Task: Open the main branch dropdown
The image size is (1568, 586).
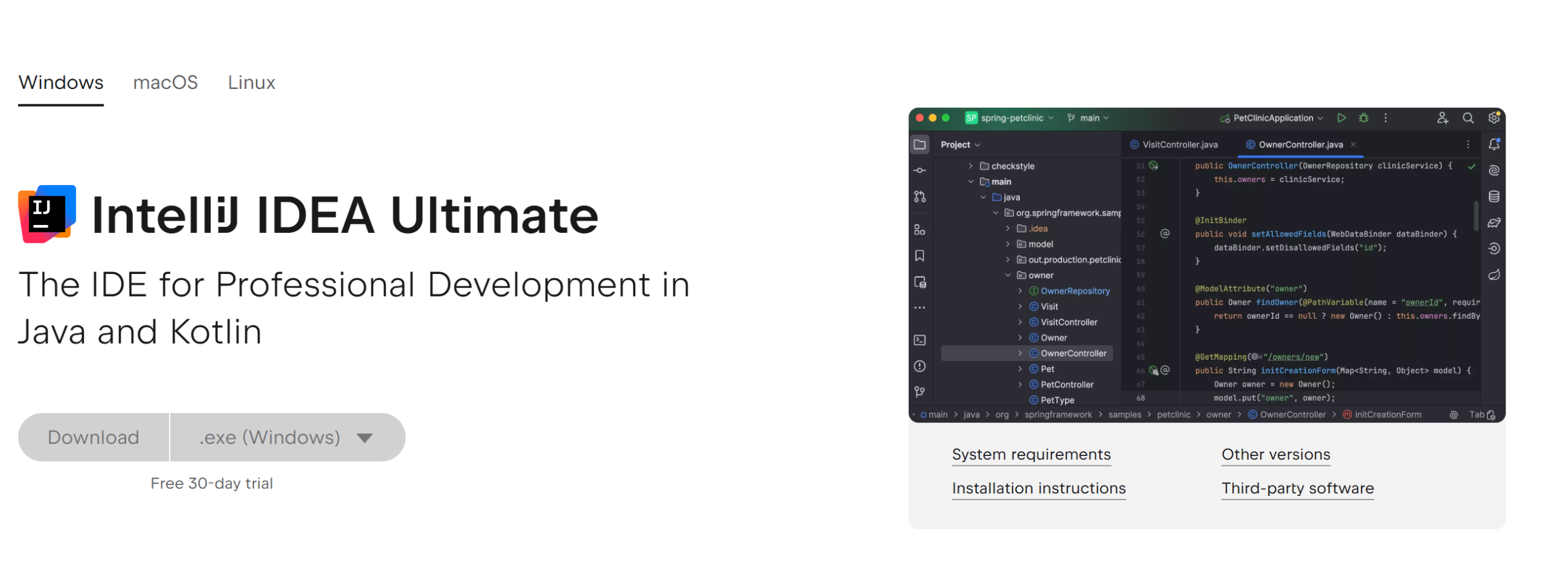Action: click(1088, 118)
